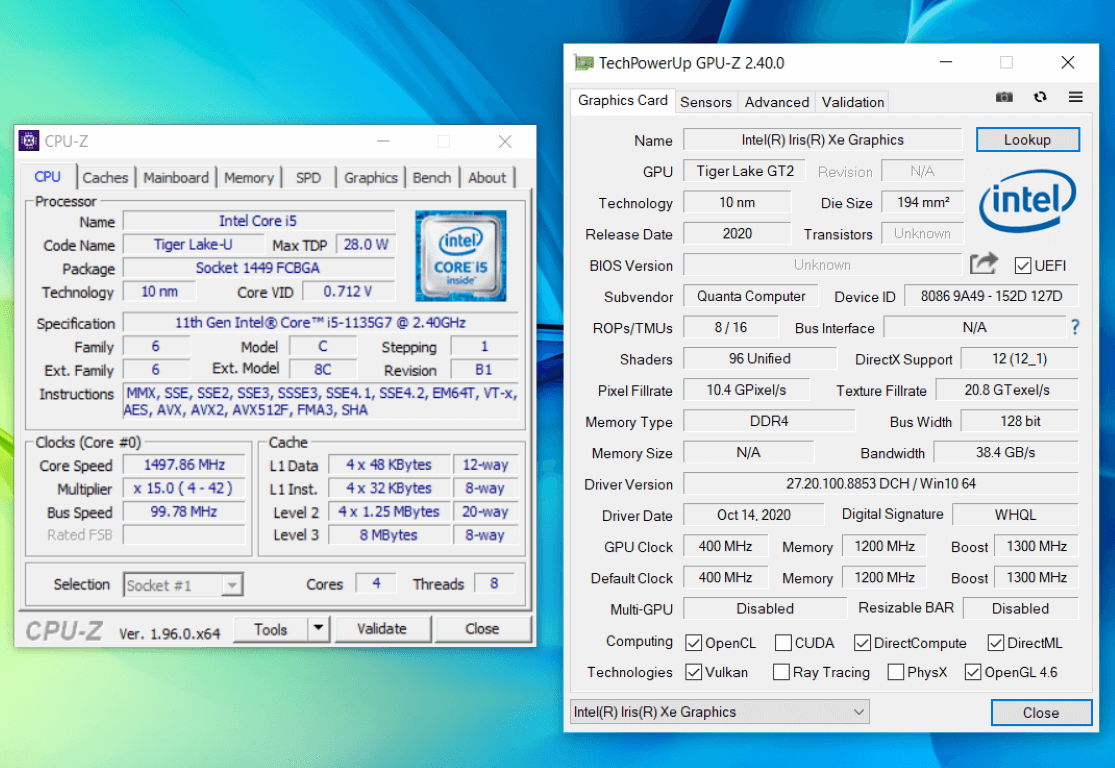Click the GPU Name text field

tap(822, 140)
